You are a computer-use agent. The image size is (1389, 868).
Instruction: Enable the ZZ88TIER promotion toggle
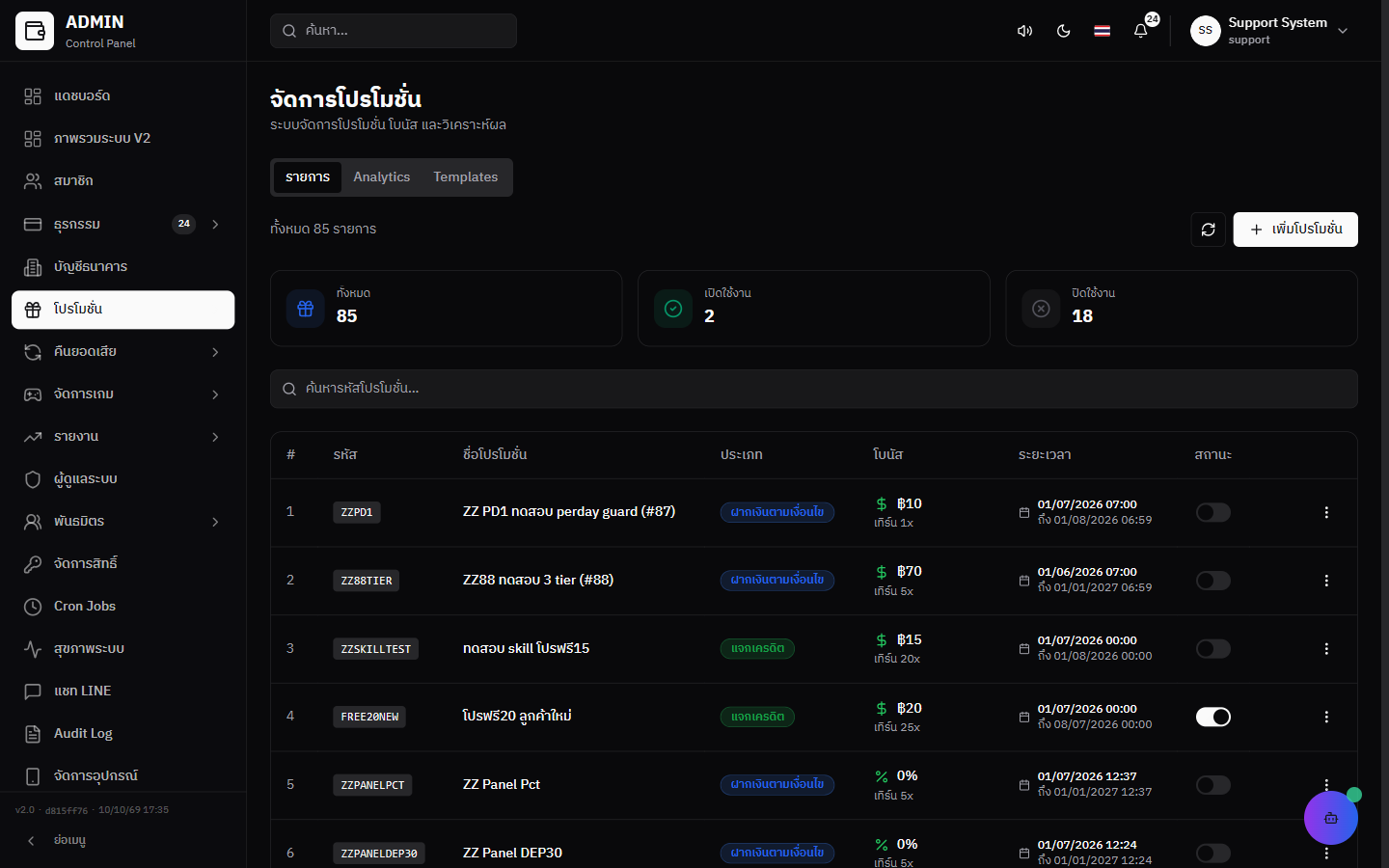[x=1213, y=581]
